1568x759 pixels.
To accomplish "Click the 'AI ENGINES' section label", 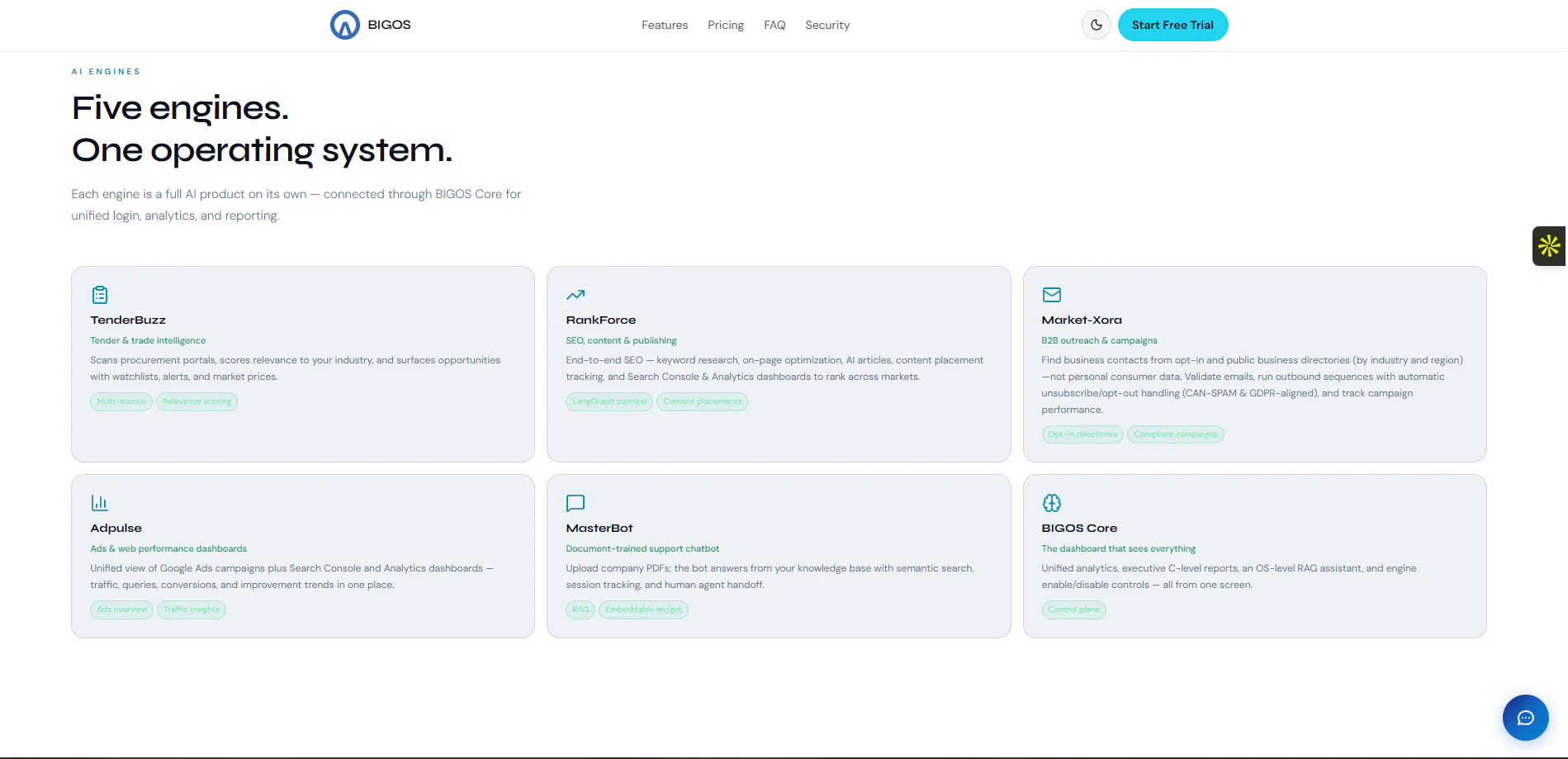I will pos(106,72).
